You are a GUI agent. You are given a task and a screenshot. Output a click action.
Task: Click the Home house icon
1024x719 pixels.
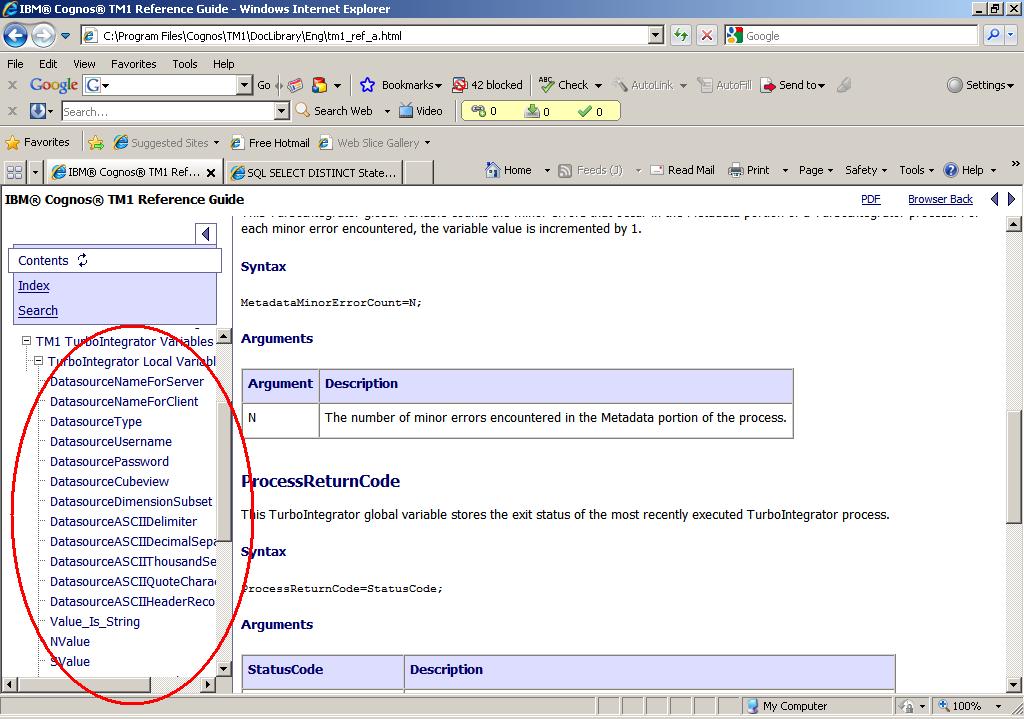(x=492, y=170)
